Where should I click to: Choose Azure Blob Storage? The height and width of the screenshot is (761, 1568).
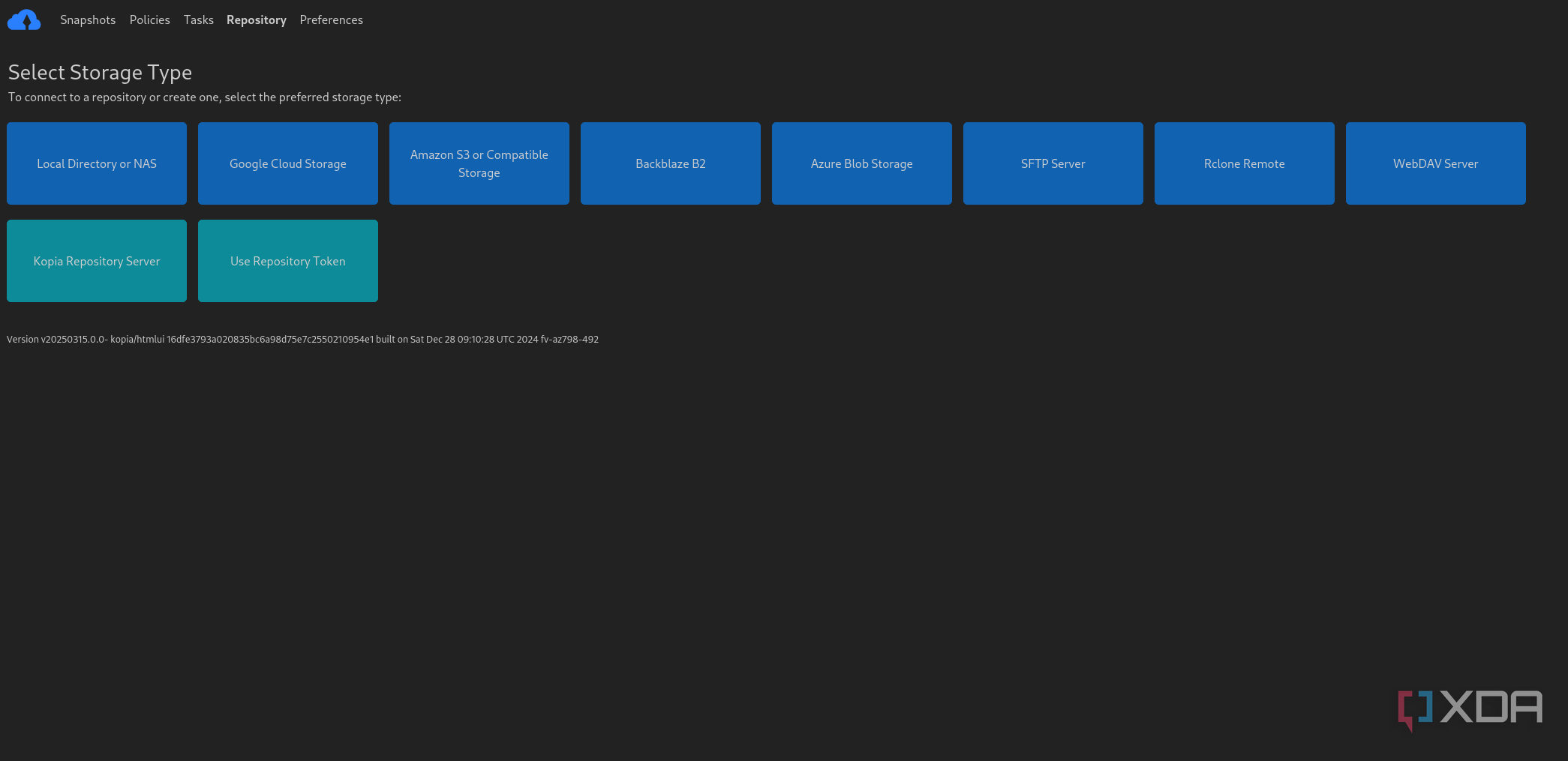(x=861, y=163)
